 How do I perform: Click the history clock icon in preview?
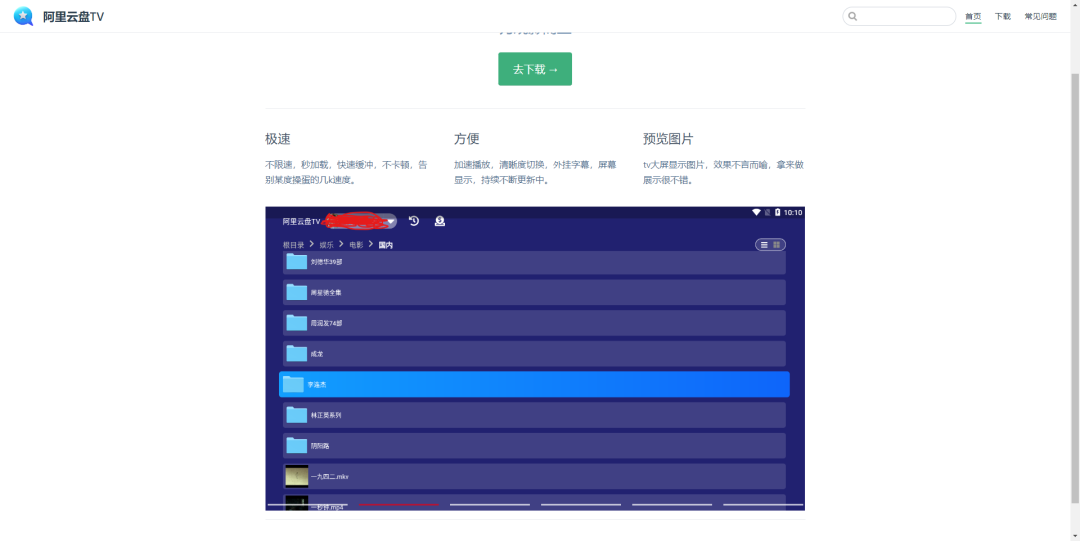point(414,221)
